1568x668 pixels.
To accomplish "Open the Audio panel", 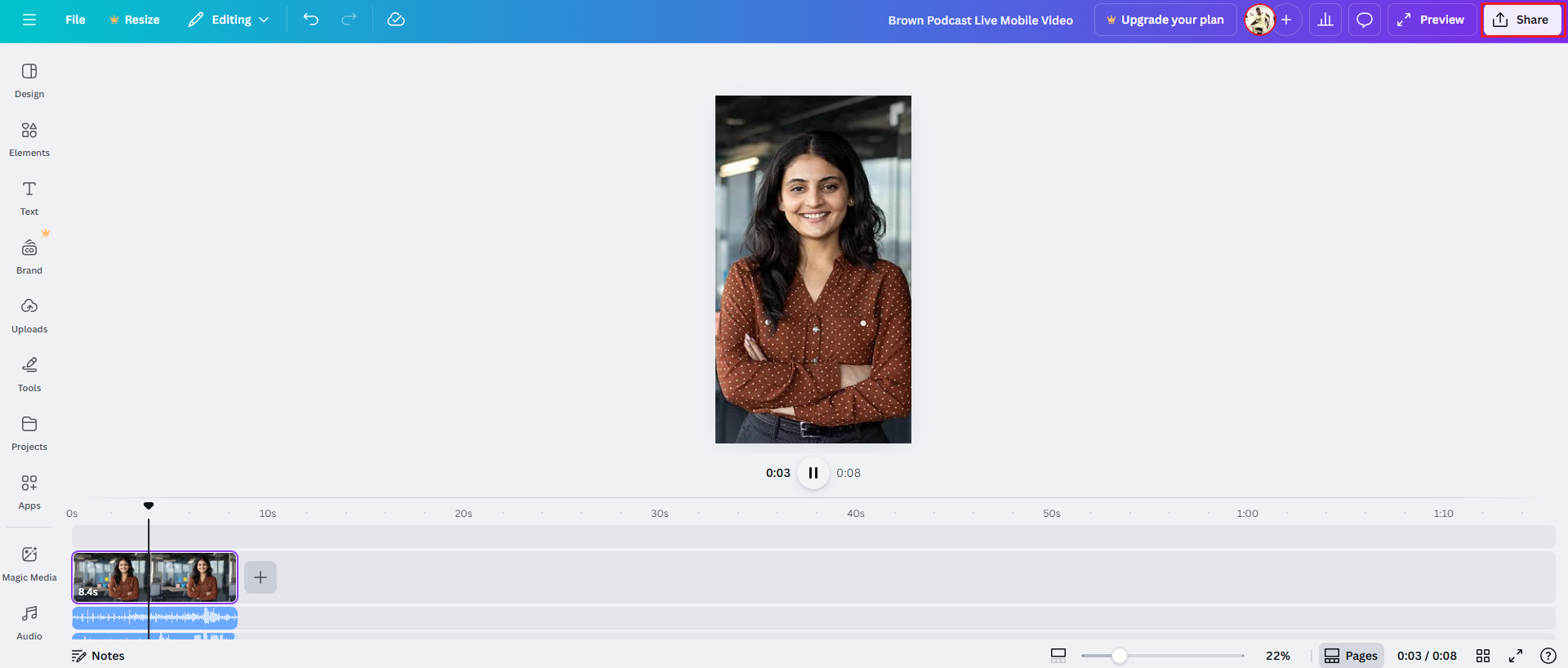I will (29, 623).
